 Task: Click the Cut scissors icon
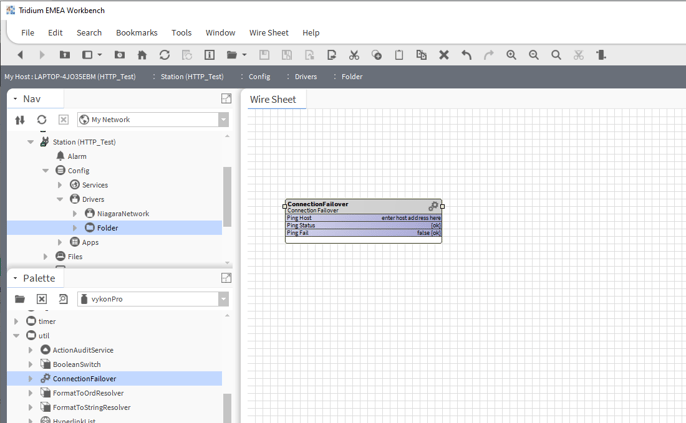pos(354,55)
